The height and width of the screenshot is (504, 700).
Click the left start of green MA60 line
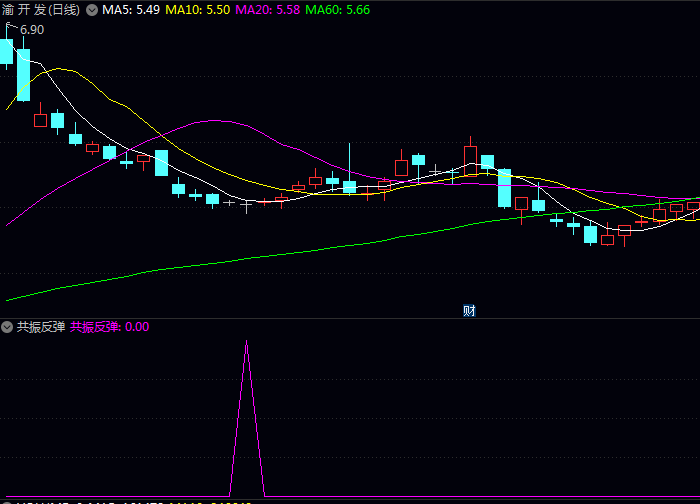8,299
